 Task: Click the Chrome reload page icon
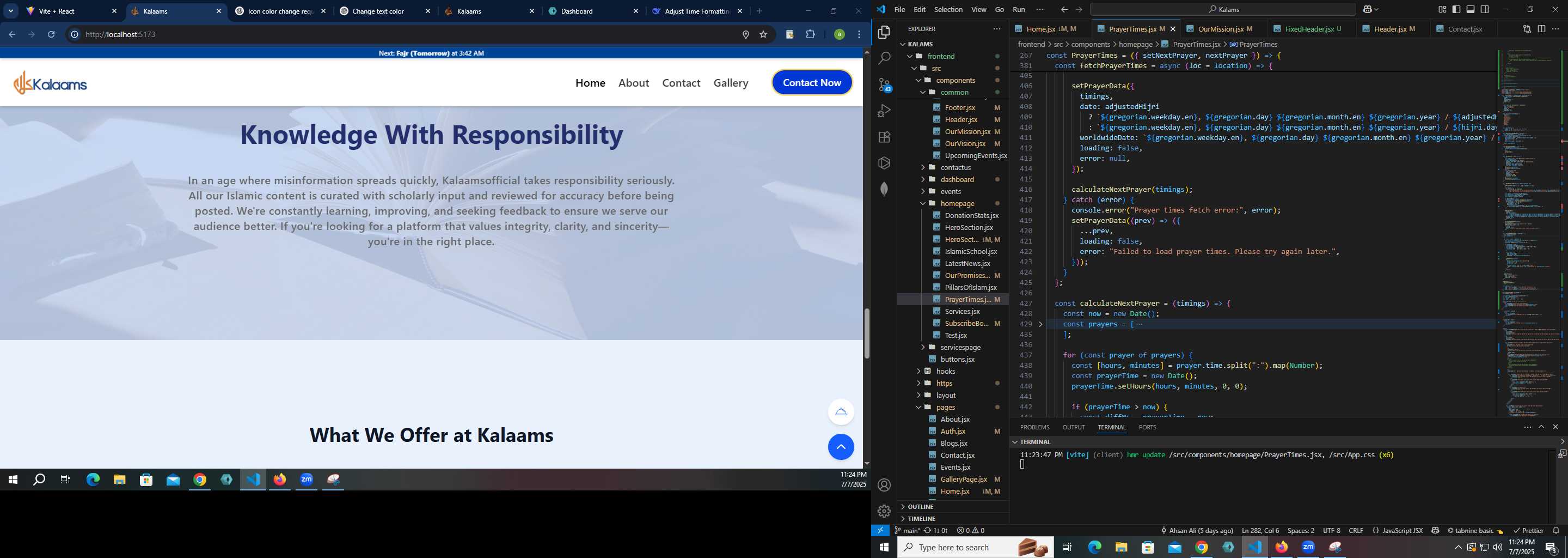point(51,35)
